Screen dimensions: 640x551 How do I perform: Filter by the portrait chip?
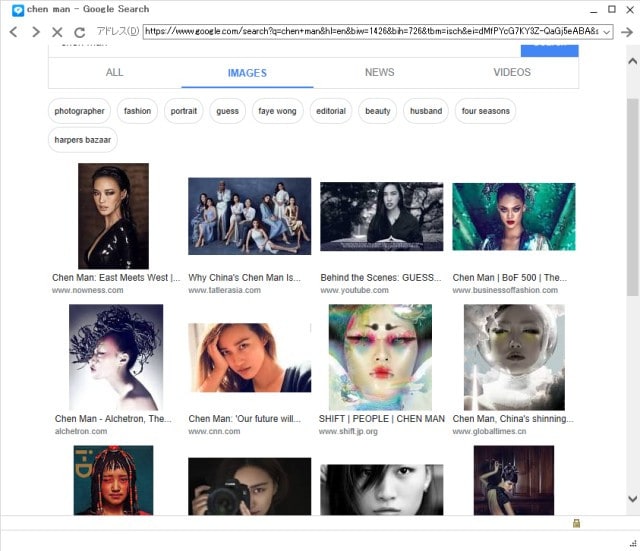(184, 111)
